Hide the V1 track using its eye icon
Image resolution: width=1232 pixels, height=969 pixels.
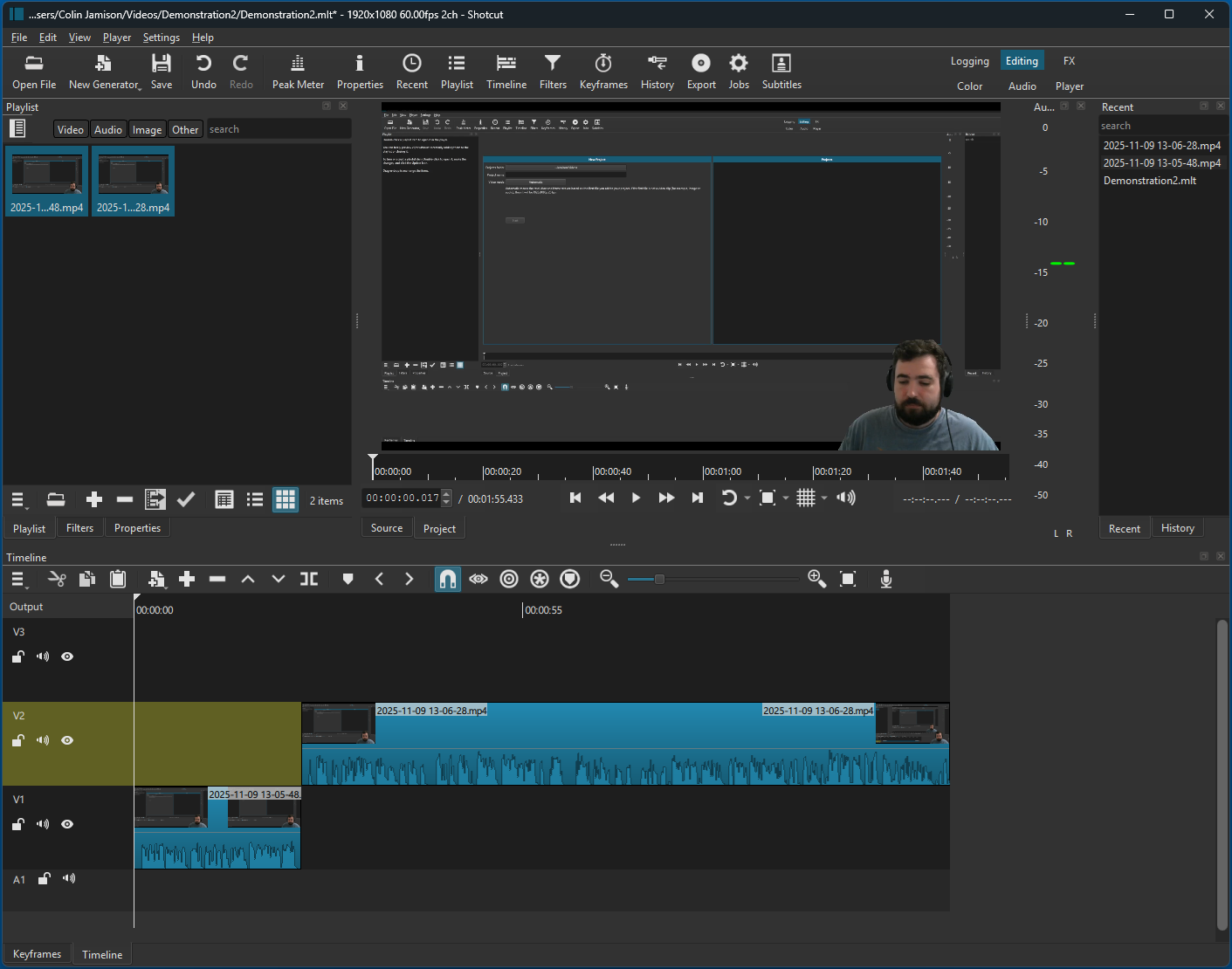(x=67, y=823)
